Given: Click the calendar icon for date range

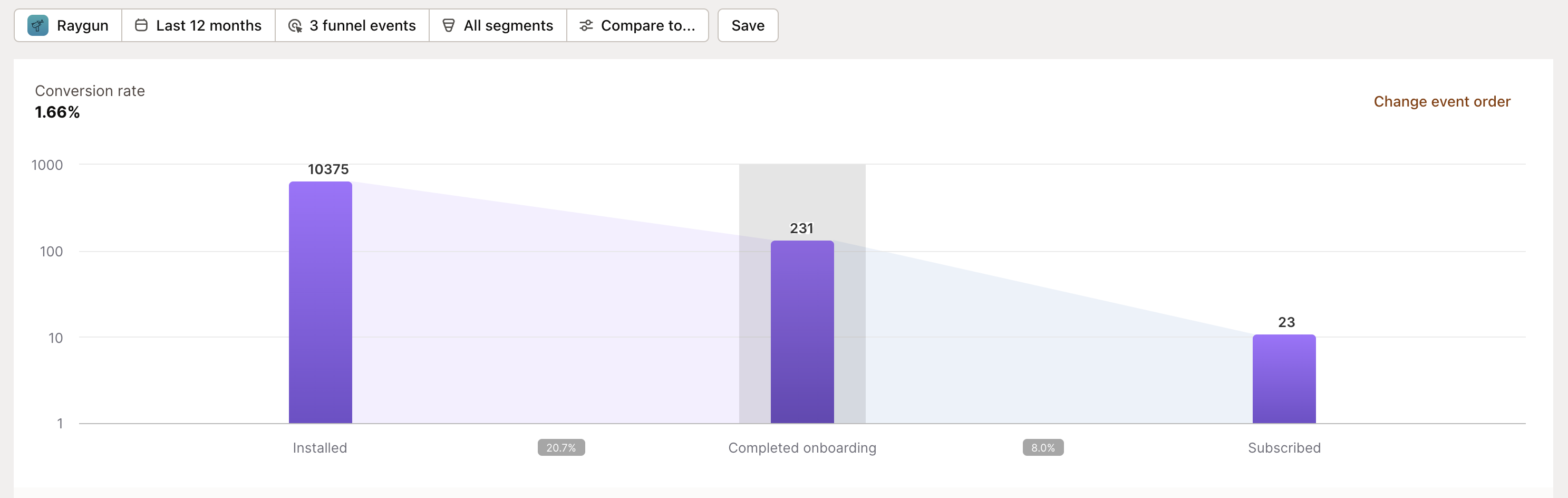Looking at the screenshot, I should [x=141, y=25].
